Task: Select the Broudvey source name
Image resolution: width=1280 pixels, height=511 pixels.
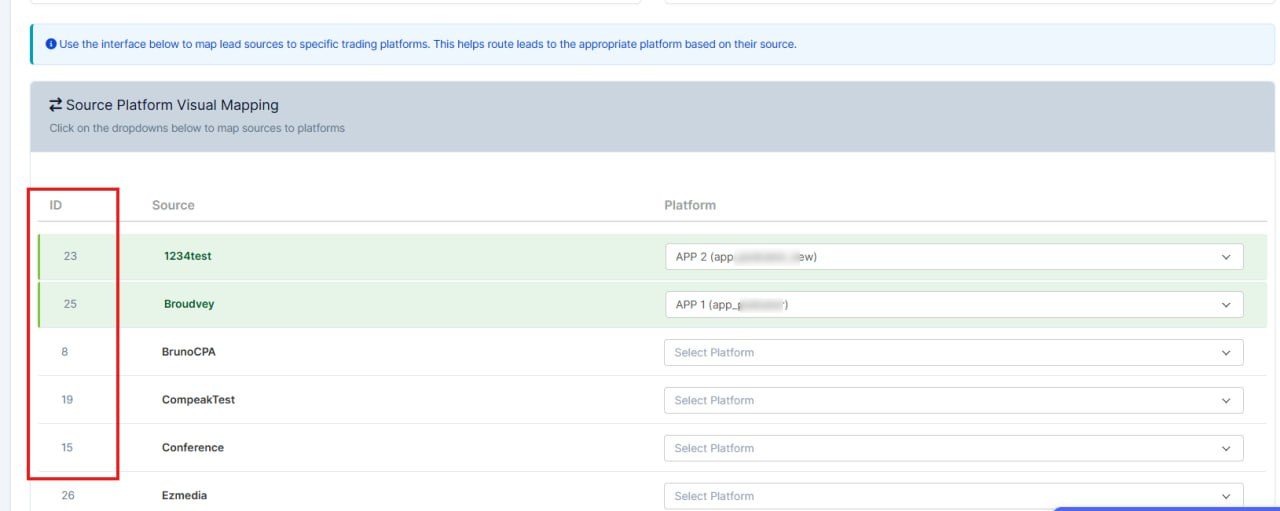Action: [x=189, y=304]
